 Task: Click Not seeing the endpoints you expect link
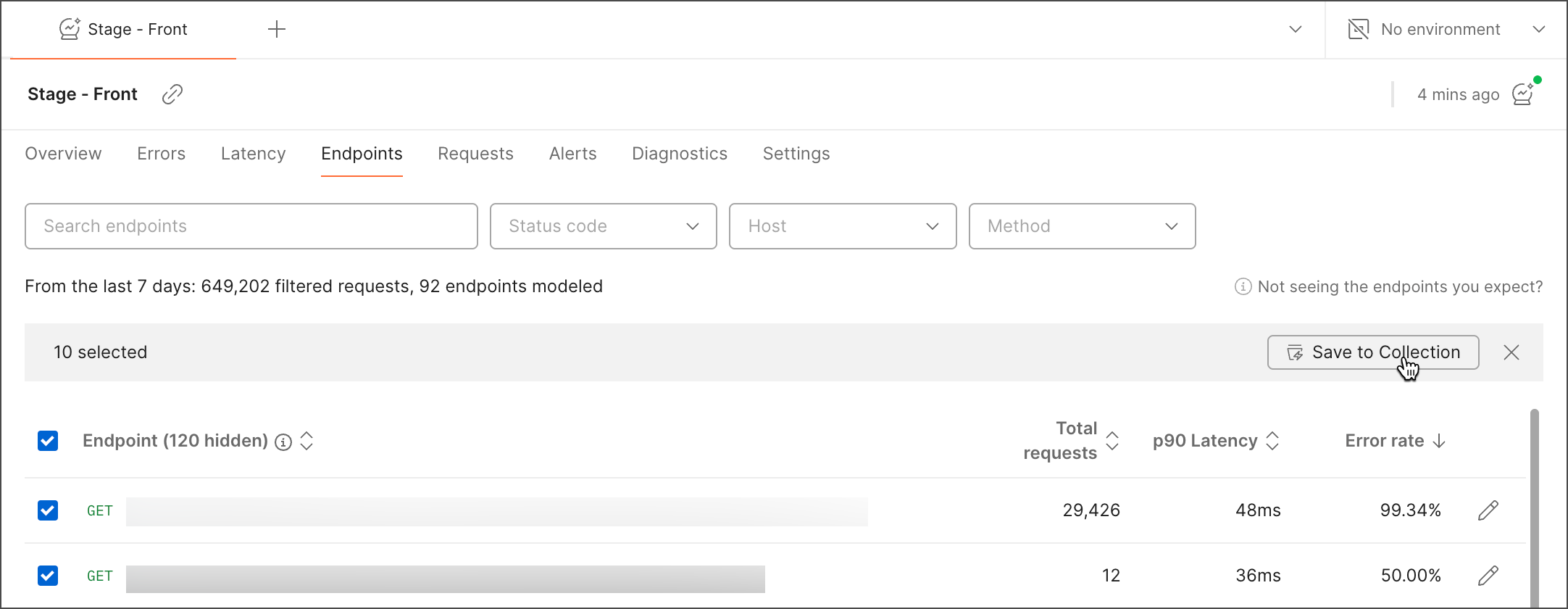pos(1400,286)
